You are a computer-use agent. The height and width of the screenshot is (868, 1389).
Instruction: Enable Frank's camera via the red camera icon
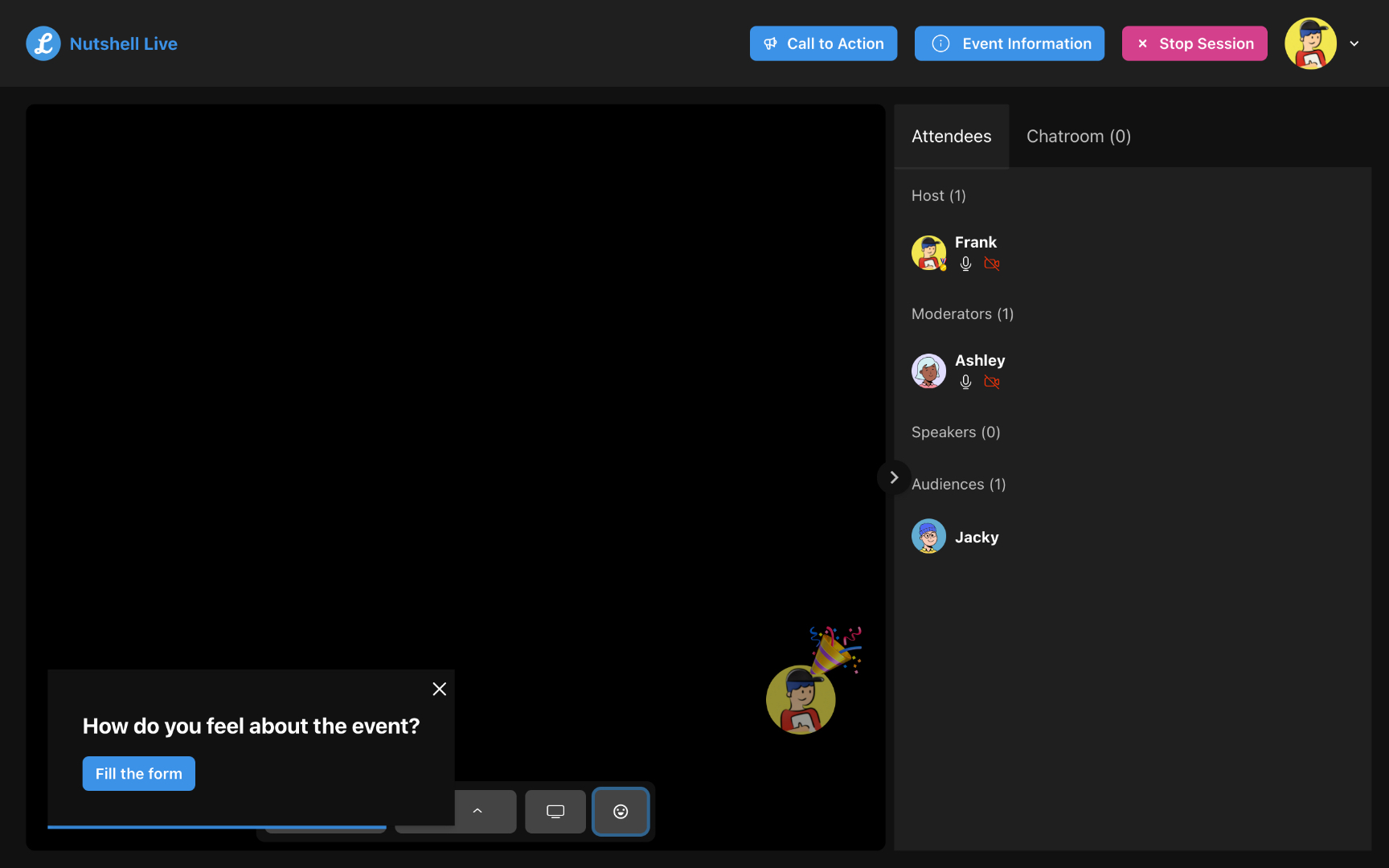tap(992, 263)
